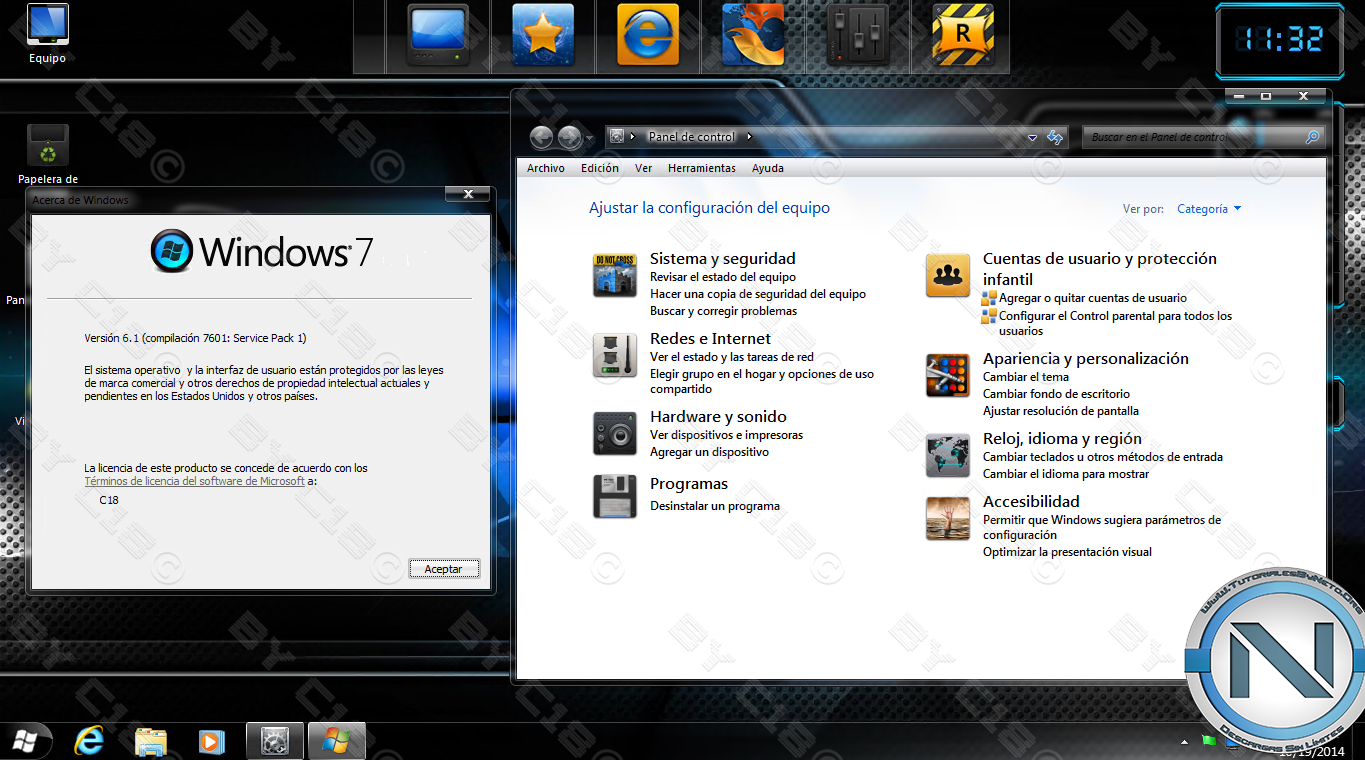1365x760 pixels.
Task: Open Internet Explorer on the taskbar
Action: (x=90, y=741)
